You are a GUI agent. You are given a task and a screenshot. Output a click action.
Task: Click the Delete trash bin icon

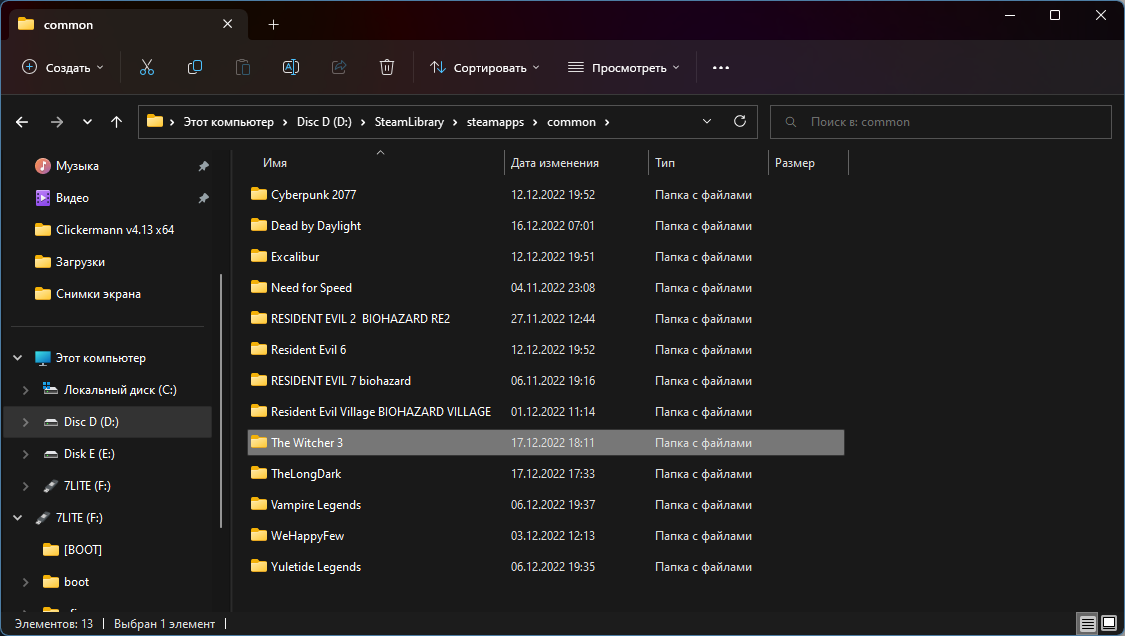coord(387,67)
